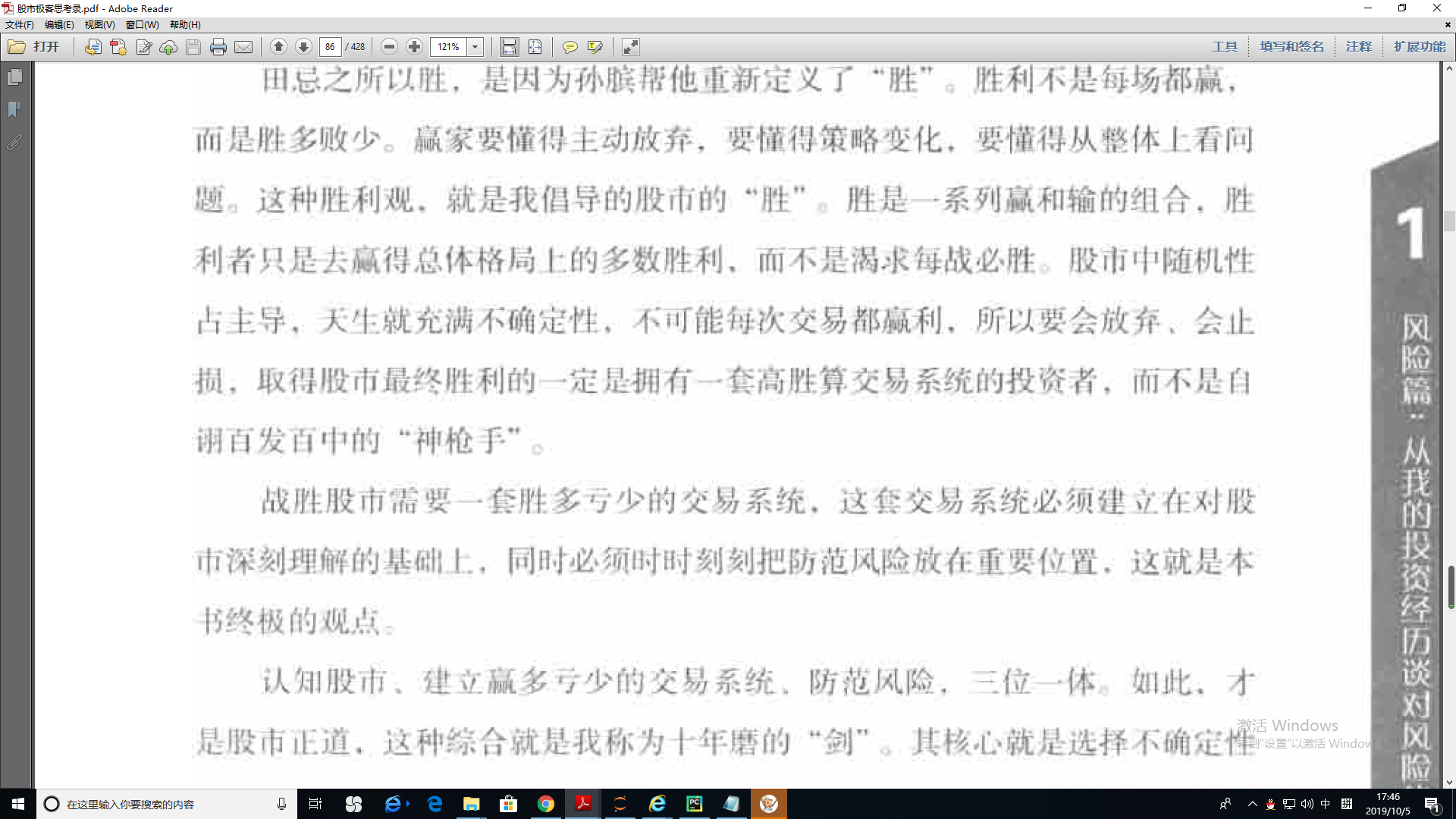Click the scroll down arrow
This screenshot has width=1456, height=819.
point(1450,782)
